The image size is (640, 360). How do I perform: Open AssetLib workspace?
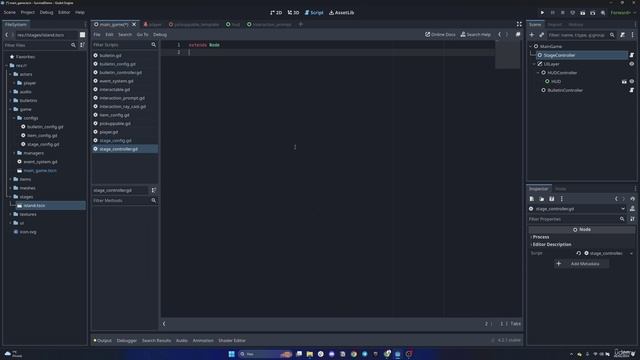(342, 13)
